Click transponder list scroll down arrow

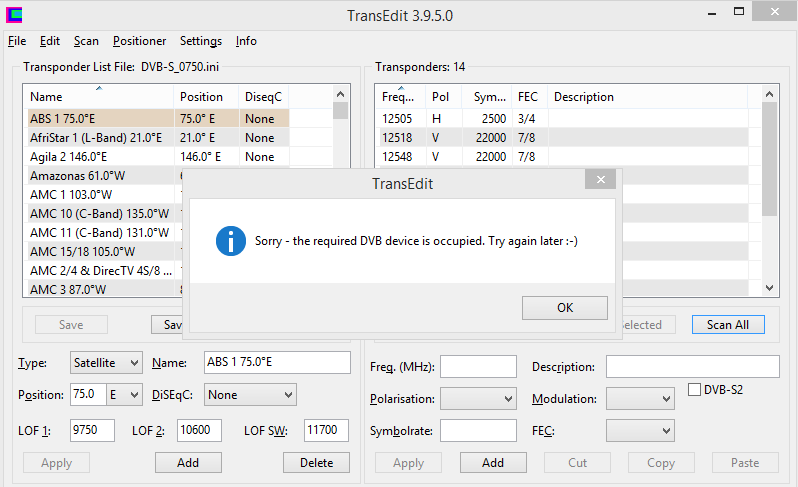[x=770, y=288]
